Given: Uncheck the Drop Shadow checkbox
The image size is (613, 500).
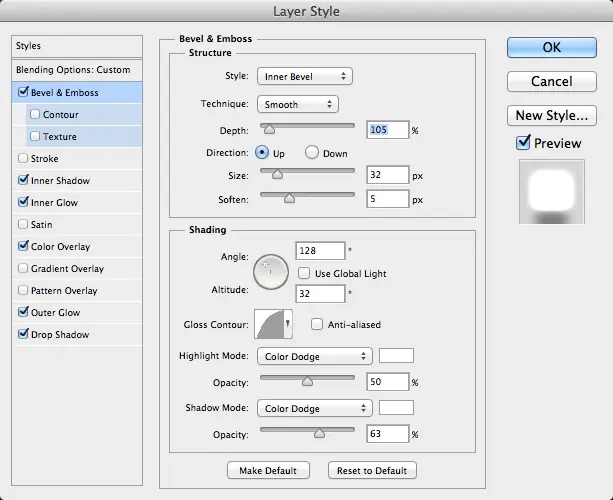Looking at the screenshot, I should point(23,334).
